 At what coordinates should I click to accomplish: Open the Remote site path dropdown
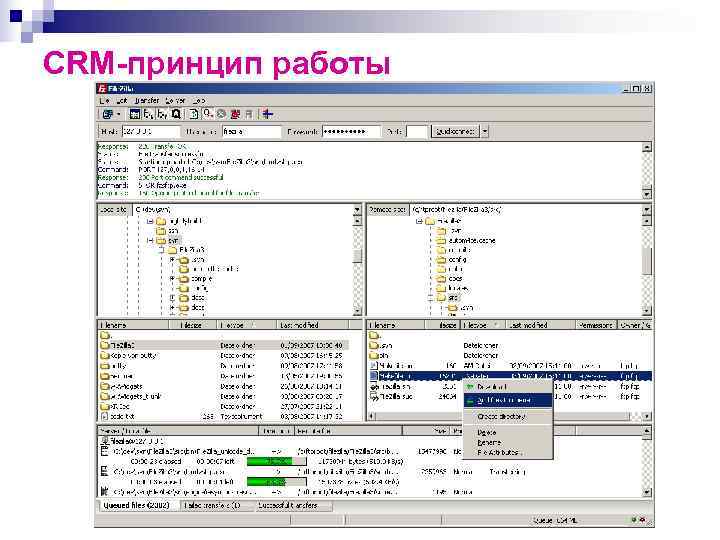coord(647,210)
